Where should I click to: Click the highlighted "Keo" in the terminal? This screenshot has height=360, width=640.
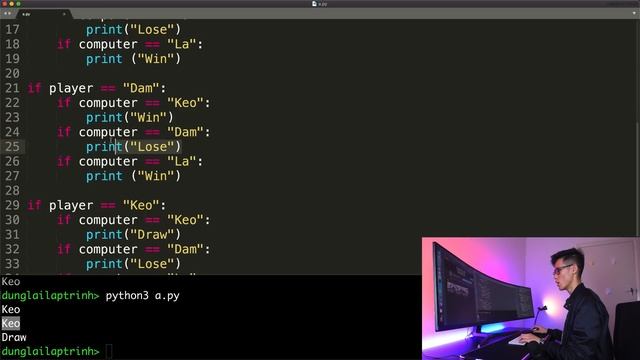(11, 323)
